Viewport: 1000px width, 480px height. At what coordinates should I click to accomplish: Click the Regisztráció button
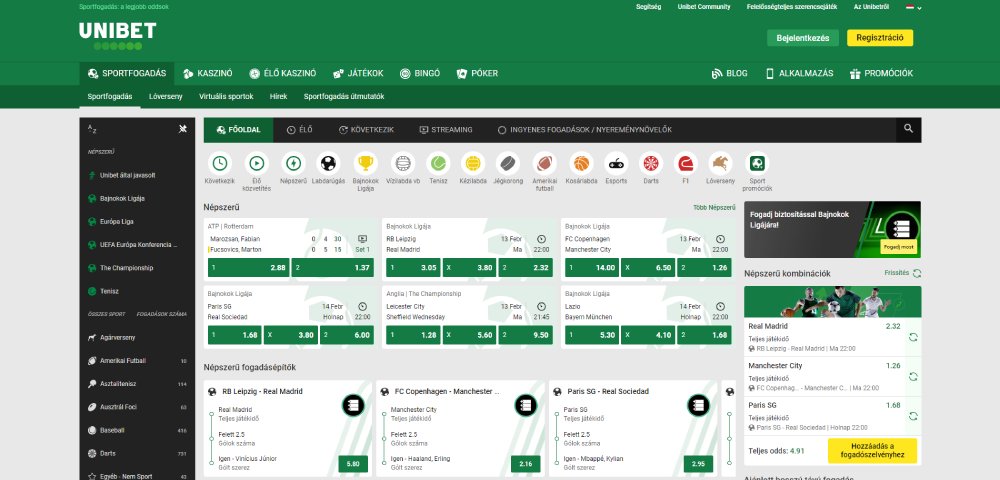click(x=879, y=38)
